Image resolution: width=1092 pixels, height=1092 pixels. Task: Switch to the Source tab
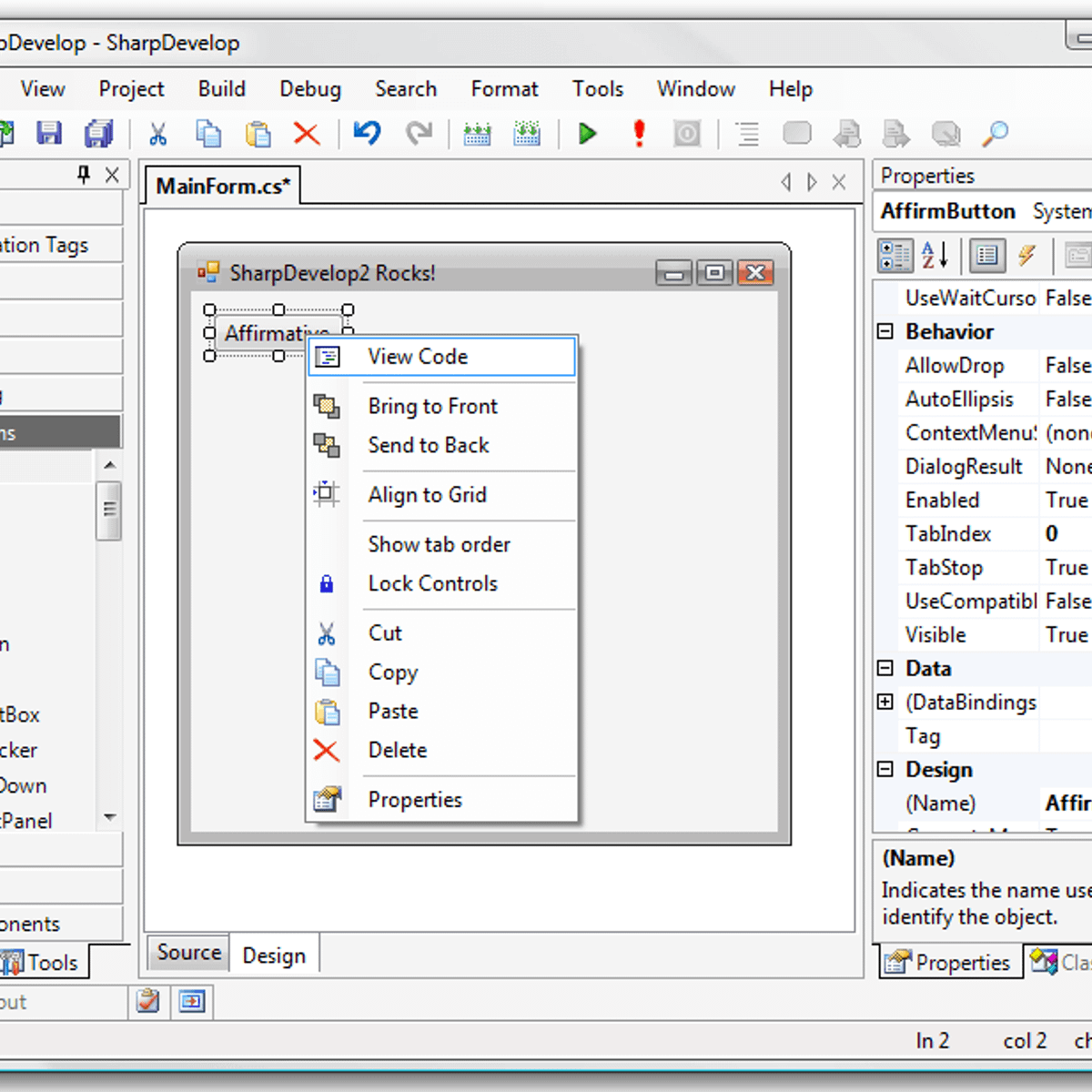(x=189, y=953)
